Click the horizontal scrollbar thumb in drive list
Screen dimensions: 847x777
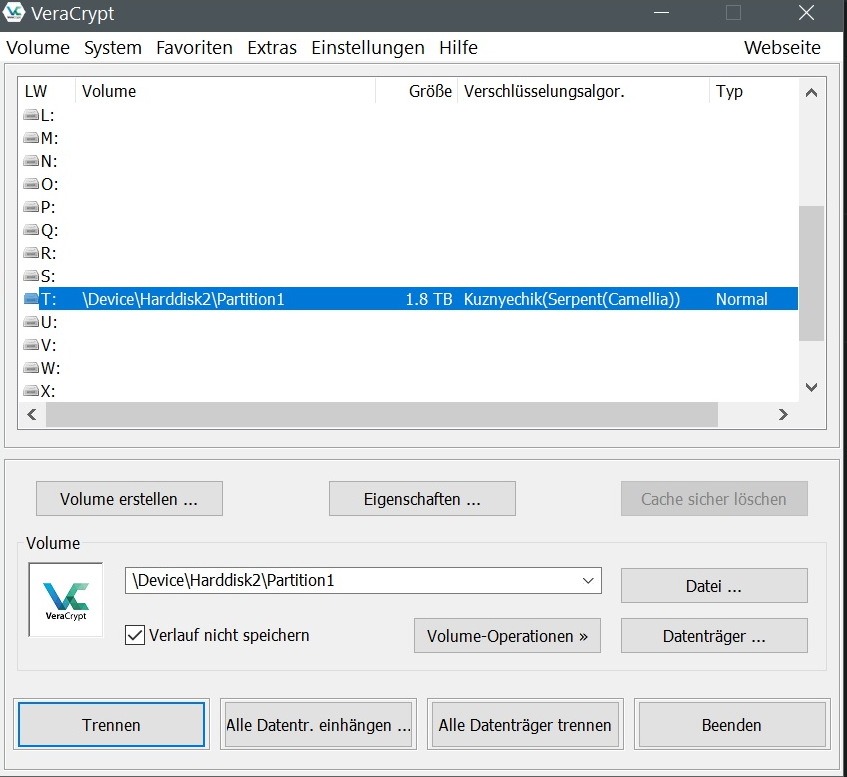pyautogui.click(x=382, y=415)
